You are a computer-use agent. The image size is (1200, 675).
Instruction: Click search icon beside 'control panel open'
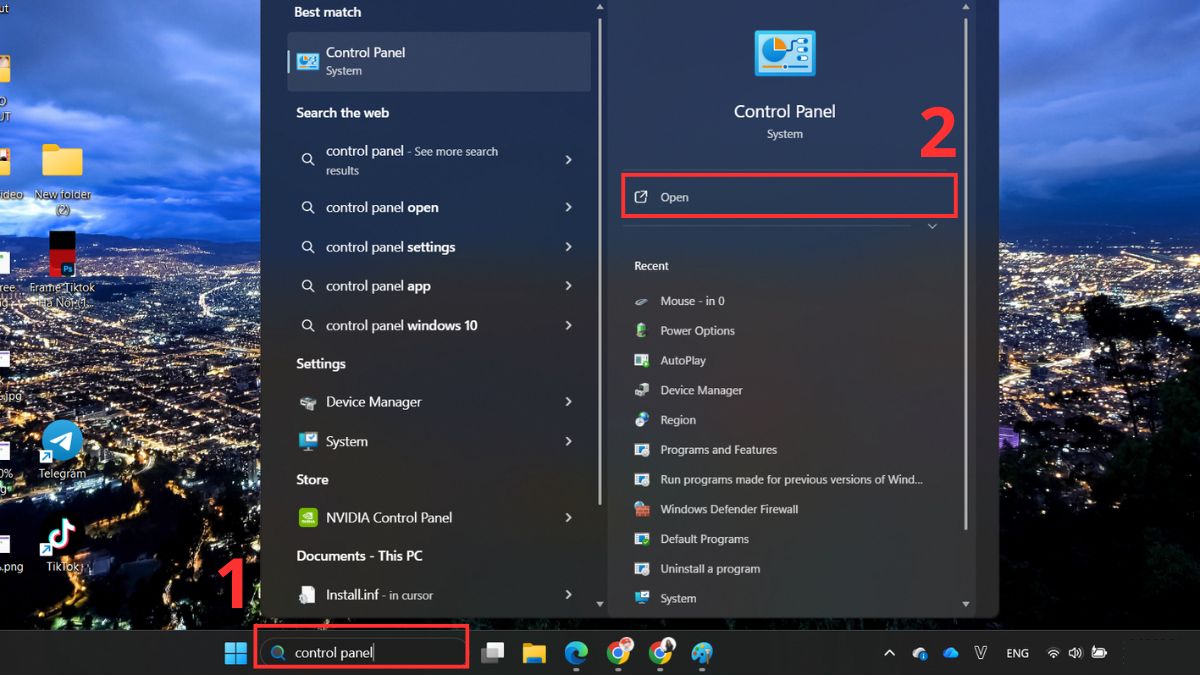[308, 208]
